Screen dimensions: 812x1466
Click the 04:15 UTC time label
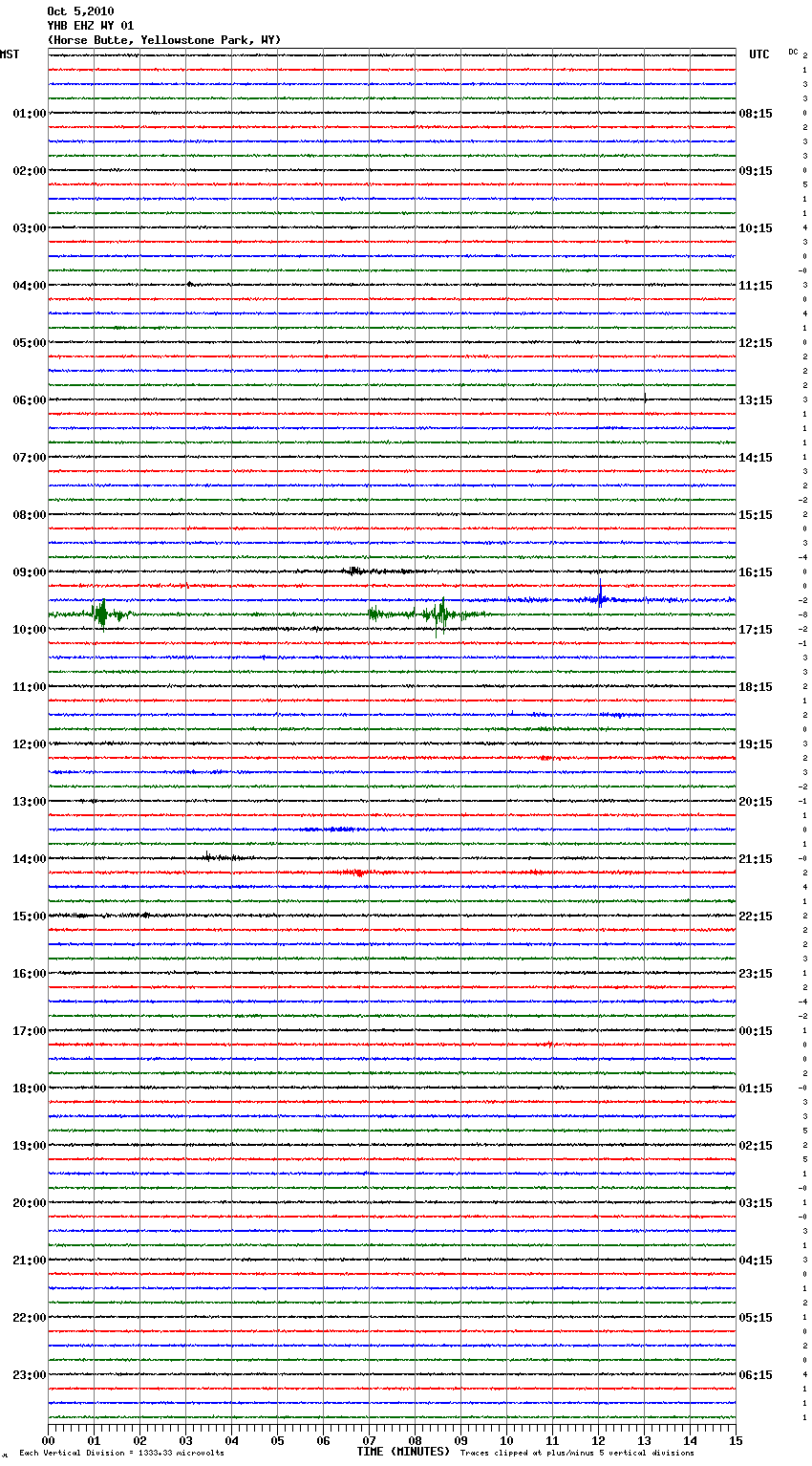(756, 1261)
